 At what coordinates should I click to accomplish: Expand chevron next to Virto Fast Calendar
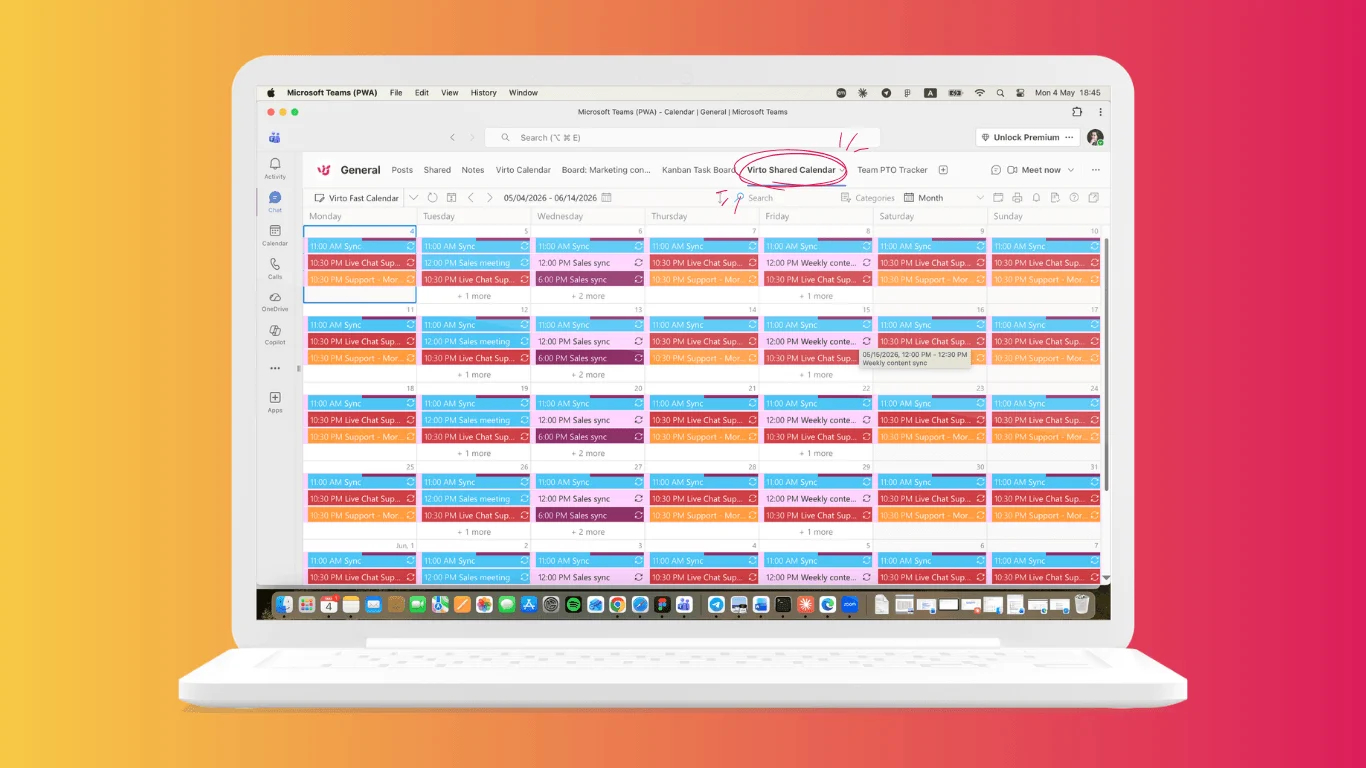click(x=413, y=198)
